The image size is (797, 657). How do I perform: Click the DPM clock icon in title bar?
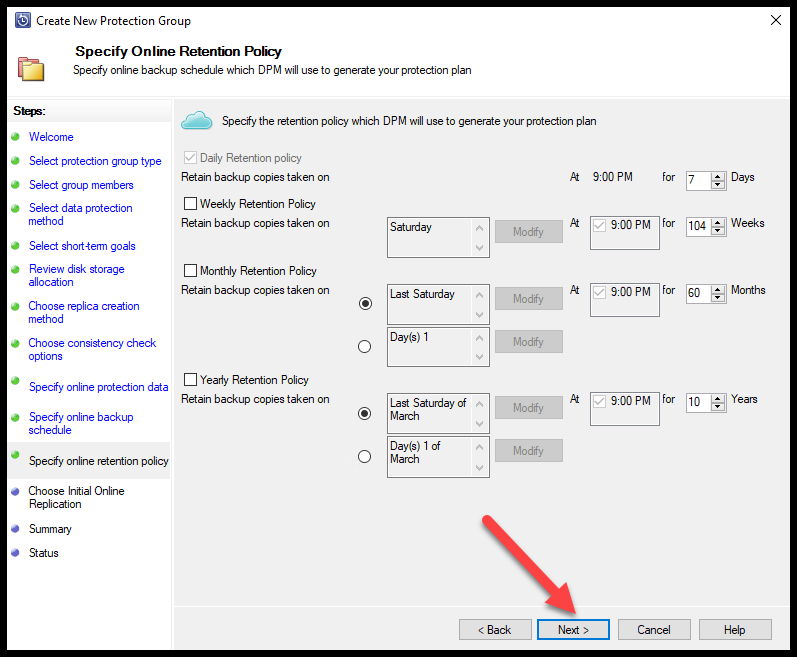(23, 20)
